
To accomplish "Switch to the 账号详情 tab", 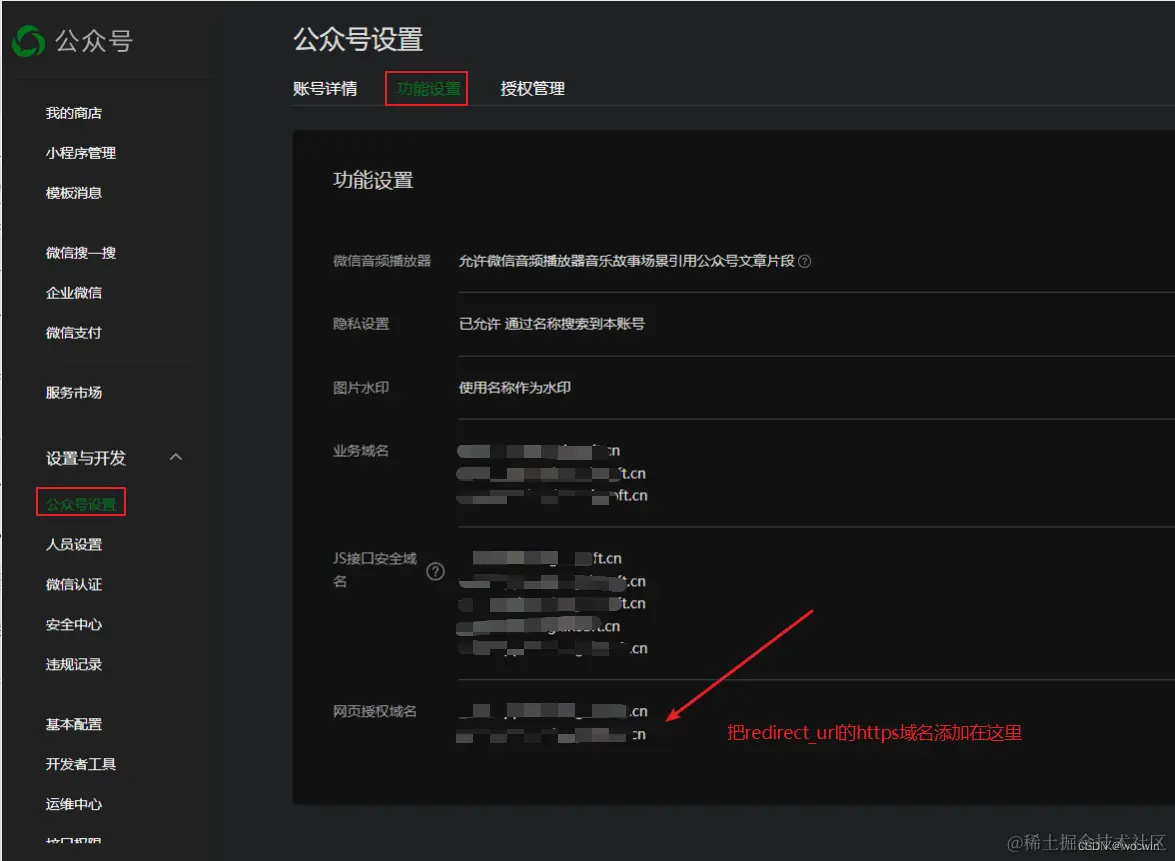I will pos(327,88).
